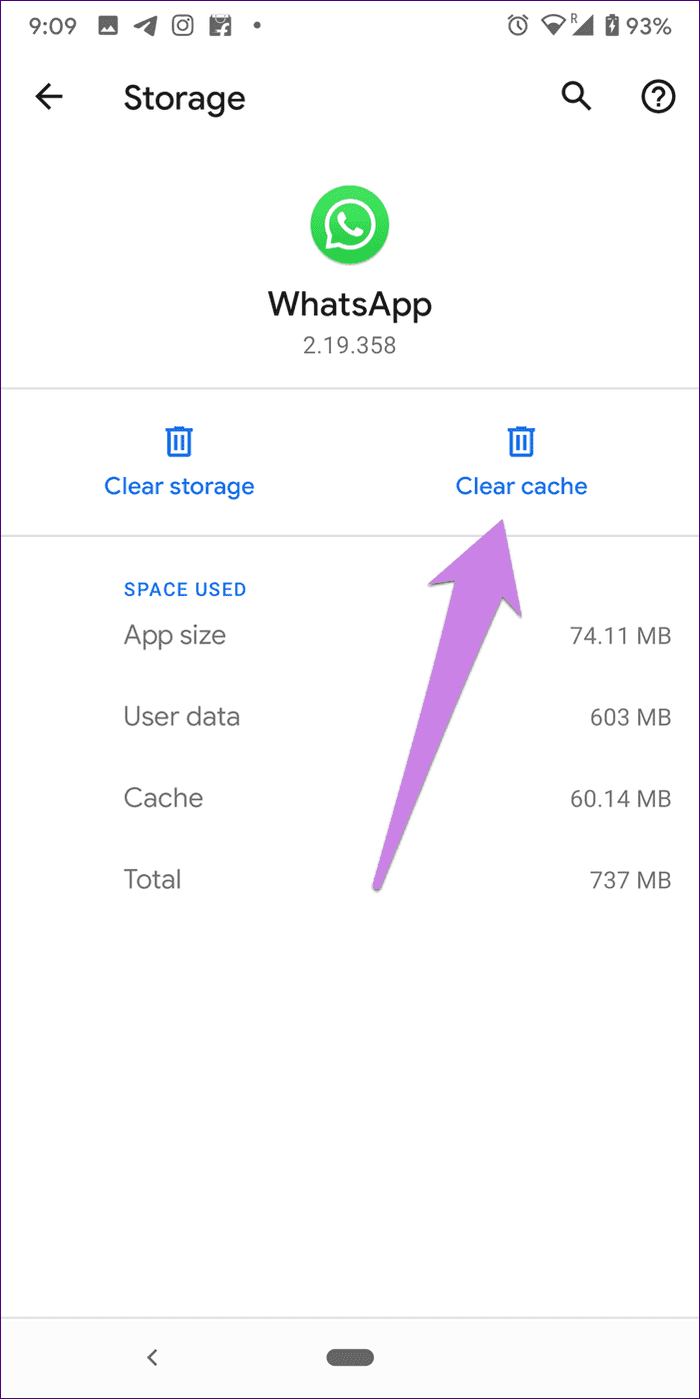Open the Instagram notification icon in status bar
The width and height of the screenshot is (700, 1399).
pos(182,25)
